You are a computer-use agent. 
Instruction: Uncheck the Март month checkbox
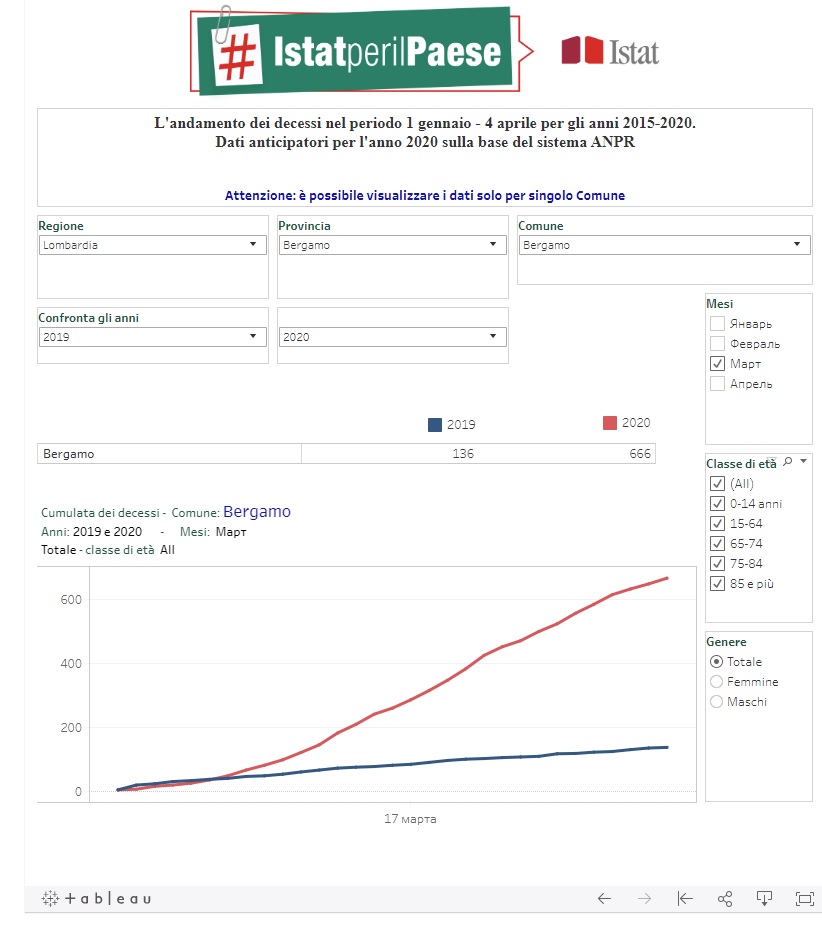click(x=717, y=363)
